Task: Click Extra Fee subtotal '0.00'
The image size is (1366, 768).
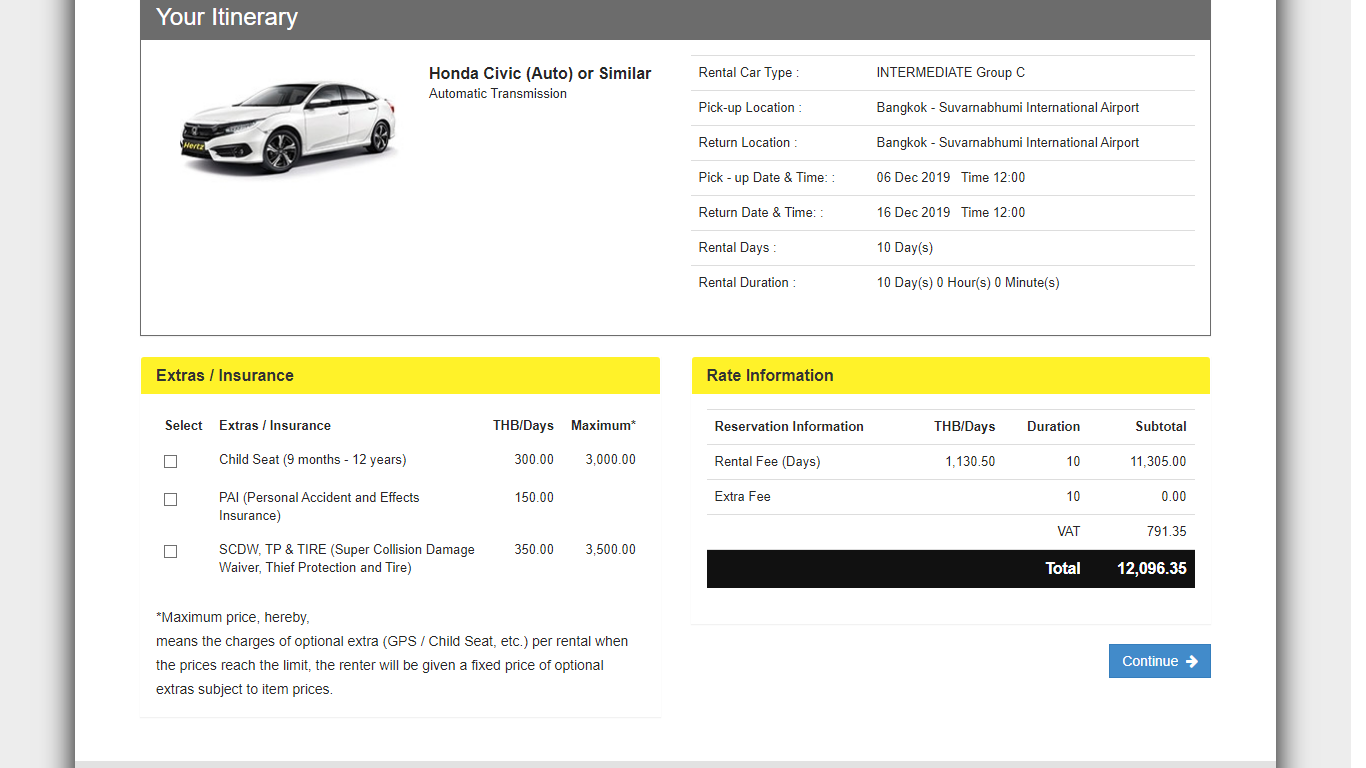Action: tap(1174, 496)
